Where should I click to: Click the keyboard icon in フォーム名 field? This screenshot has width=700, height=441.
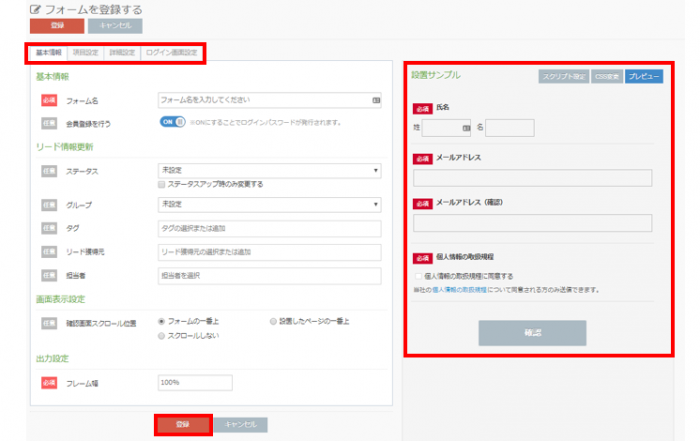click(376, 100)
